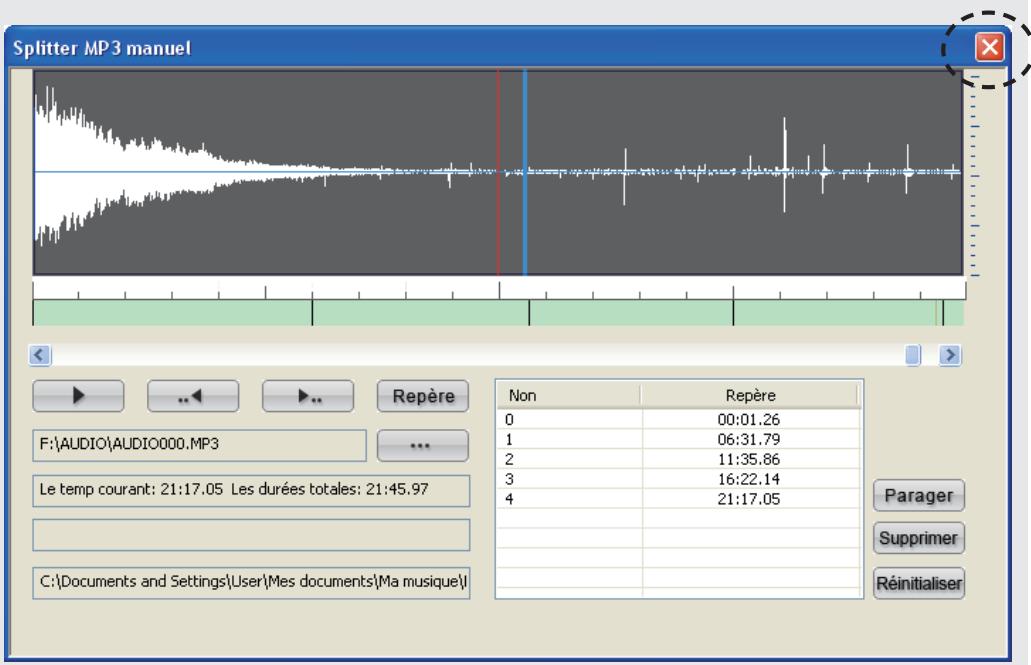
Task: Delete the marker with the Supprimer button
Action: coord(919,538)
